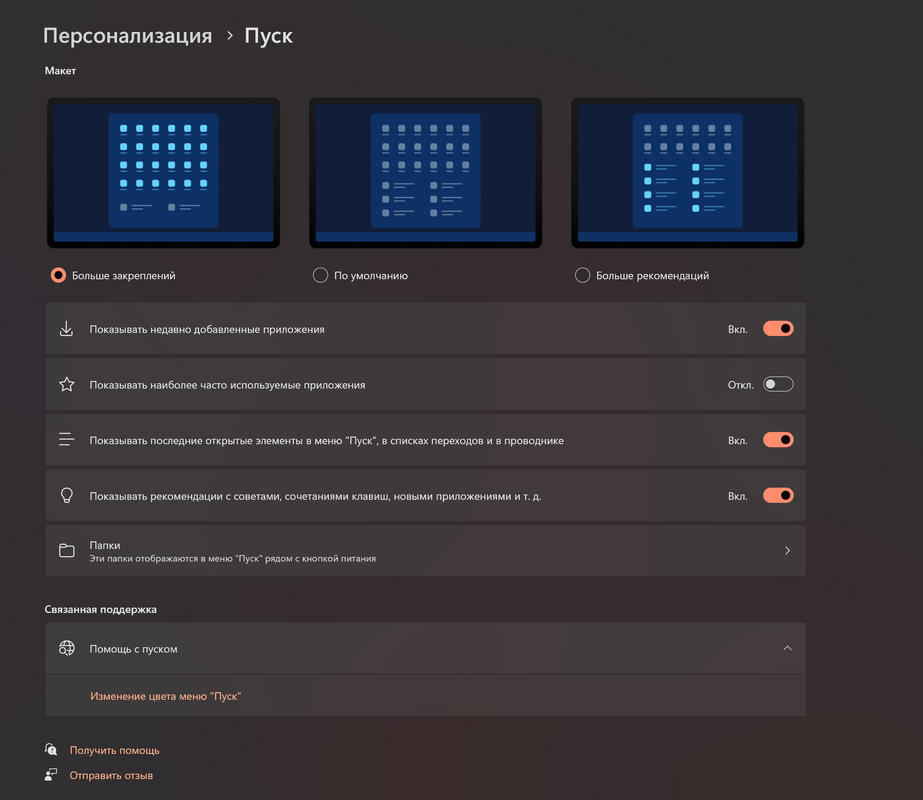Image resolution: width=923 pixels, height=800 pixels.
Task: Click the Показывать недавно добавленные приложения label
Action: point(207,329)
